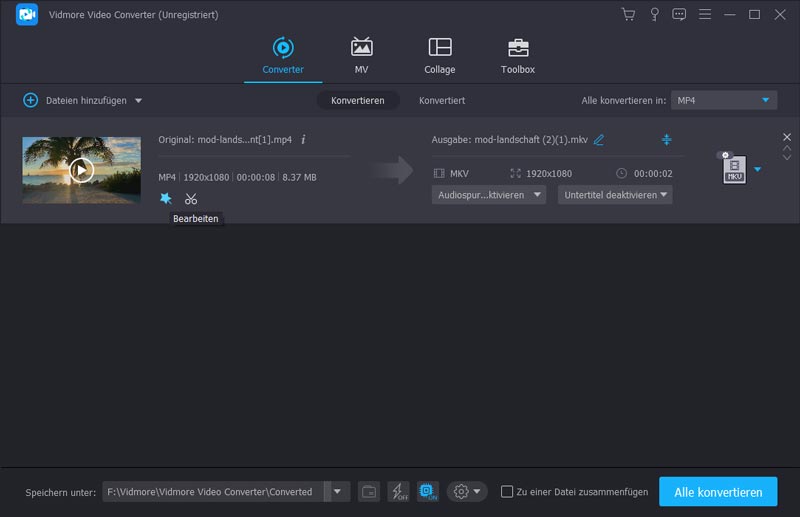The image size is (800, 517).
Task: Click the save path input field
Action: (214, 491)
